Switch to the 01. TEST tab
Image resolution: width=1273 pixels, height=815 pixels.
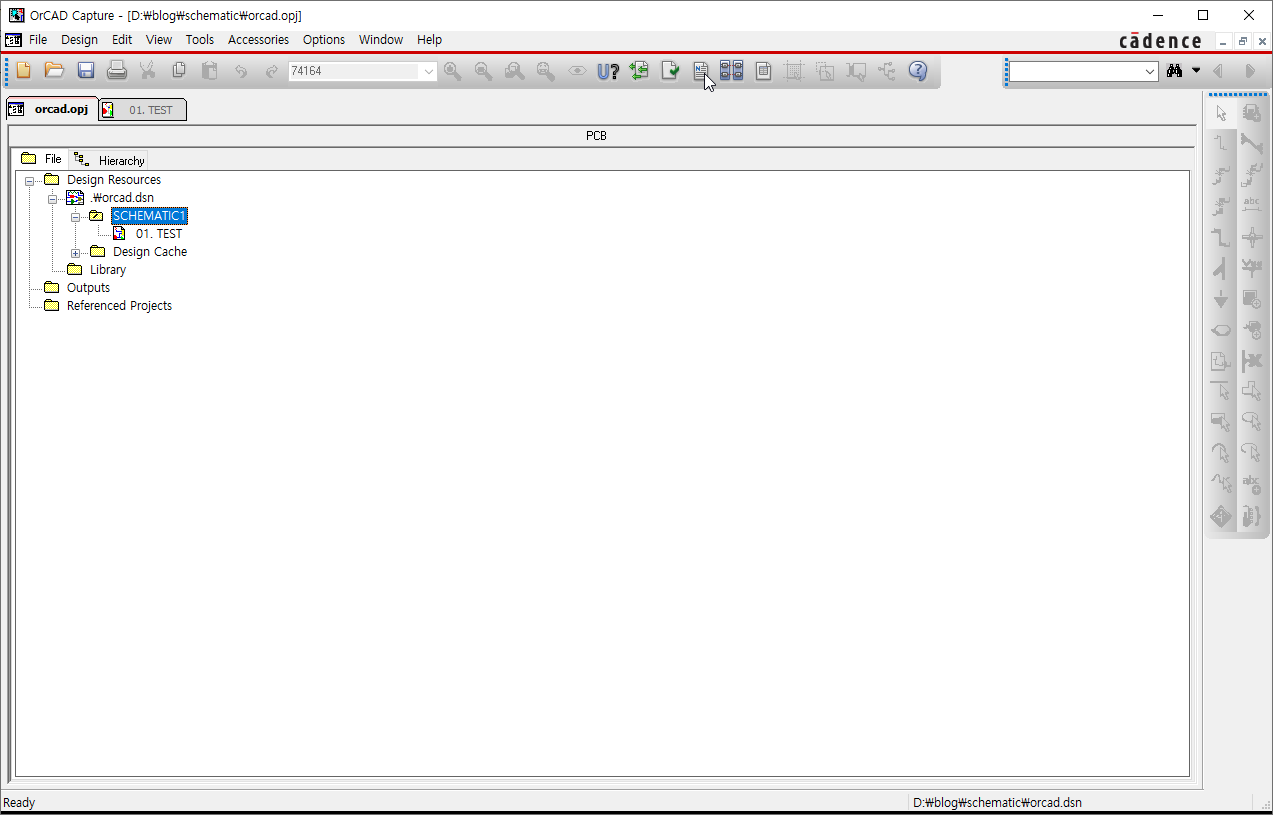(150, 109)
